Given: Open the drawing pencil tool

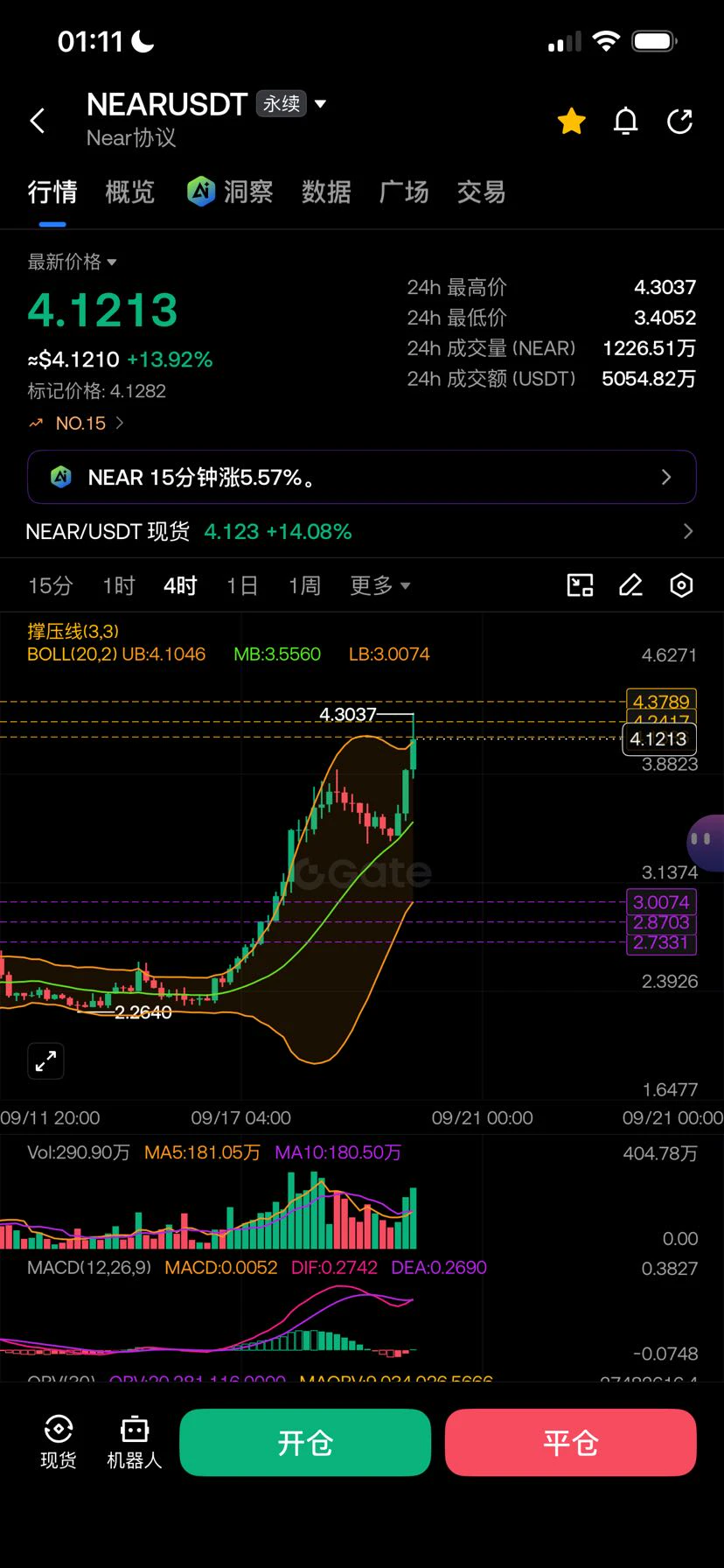Looking at the screenshot, I should (x=630, y=585).
